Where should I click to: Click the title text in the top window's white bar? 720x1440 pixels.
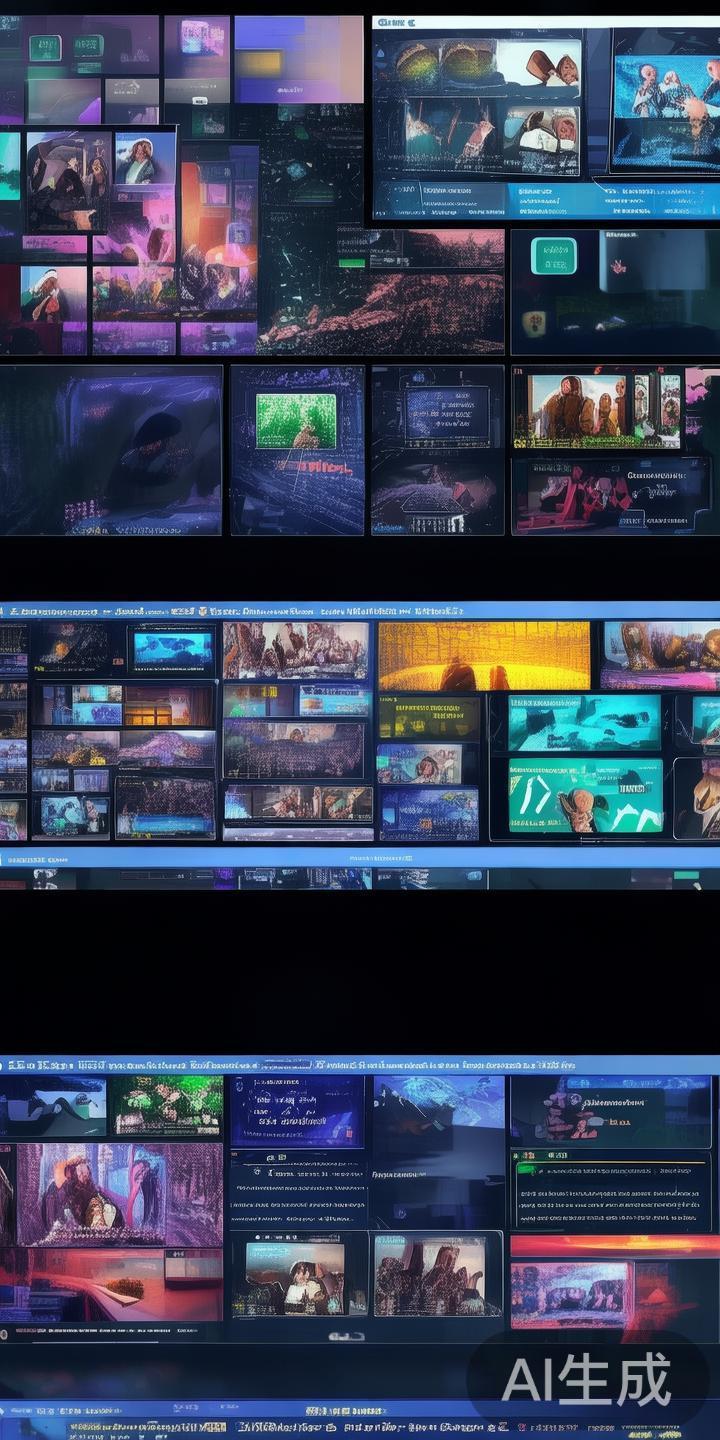(x=399, y=22)
